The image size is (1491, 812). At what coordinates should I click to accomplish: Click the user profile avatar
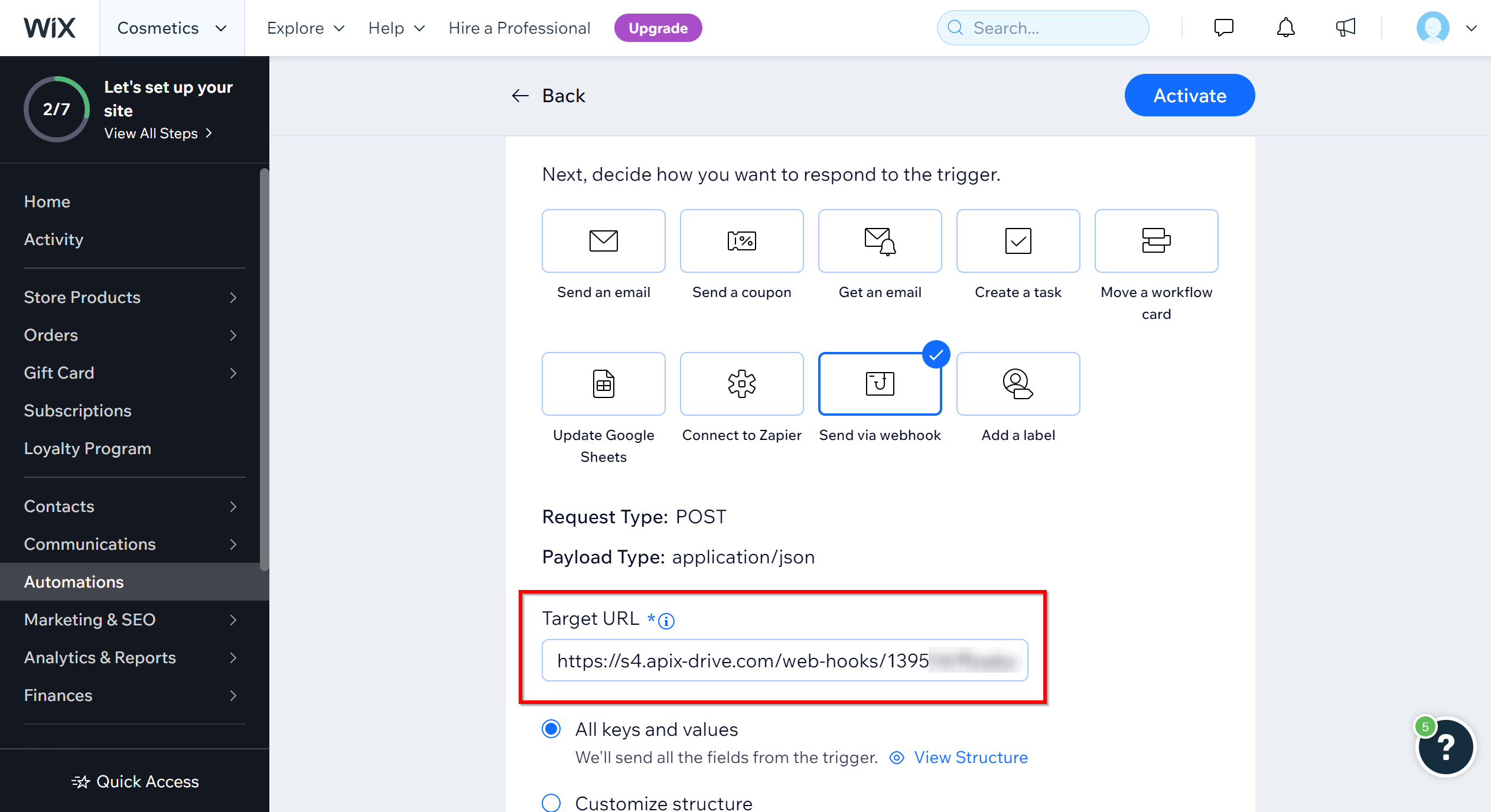click(1433, 28)
